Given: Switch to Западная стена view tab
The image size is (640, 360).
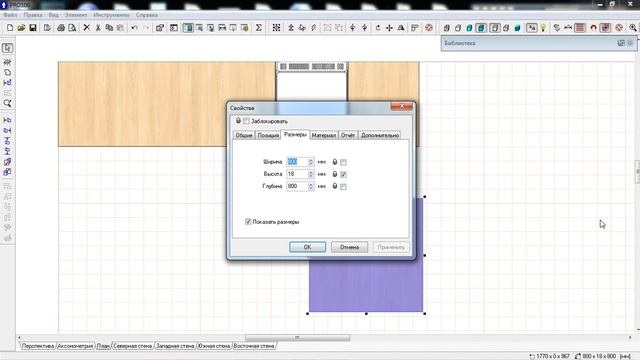Looking at the screenshot, I should pos(176,346).
